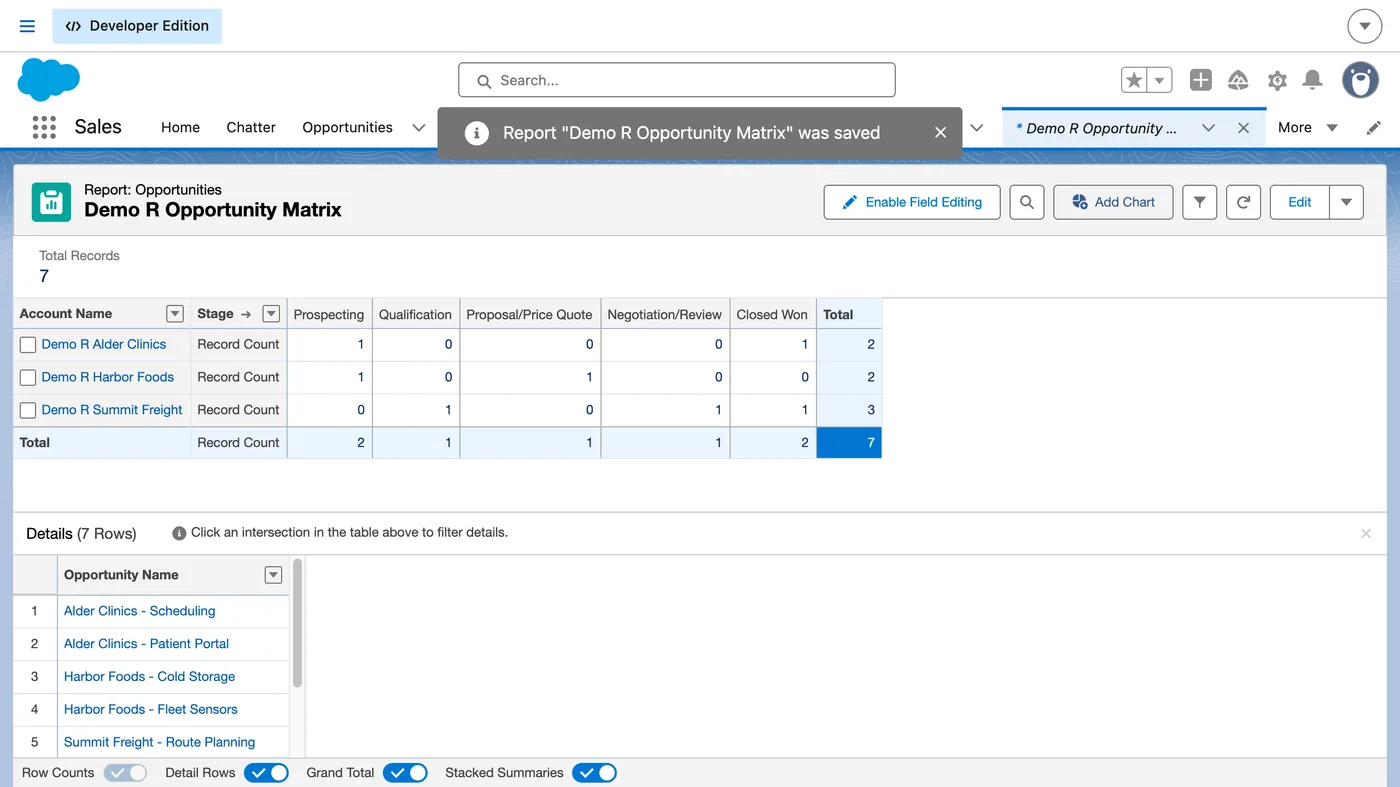The width and height of the screenshot is (1400, 787).
Task: Open the Favorites star icon
Action: pyautogui.click(x=1134, y=80)
